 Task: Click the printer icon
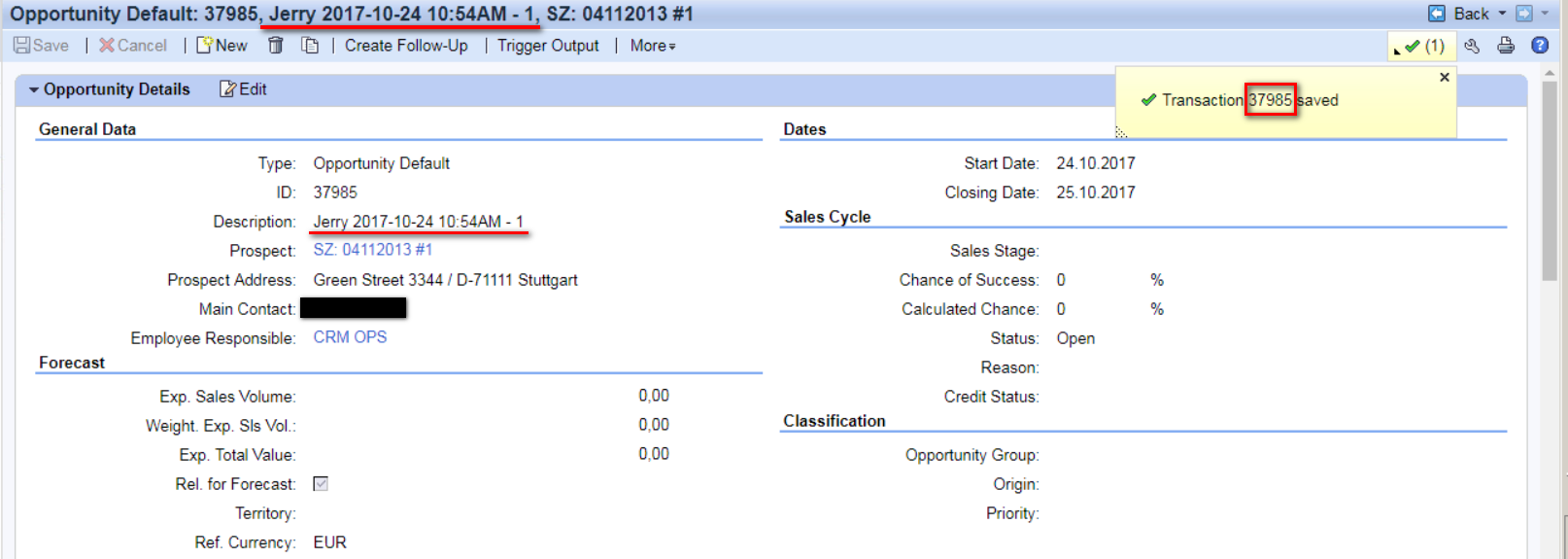pos(1506,46)
